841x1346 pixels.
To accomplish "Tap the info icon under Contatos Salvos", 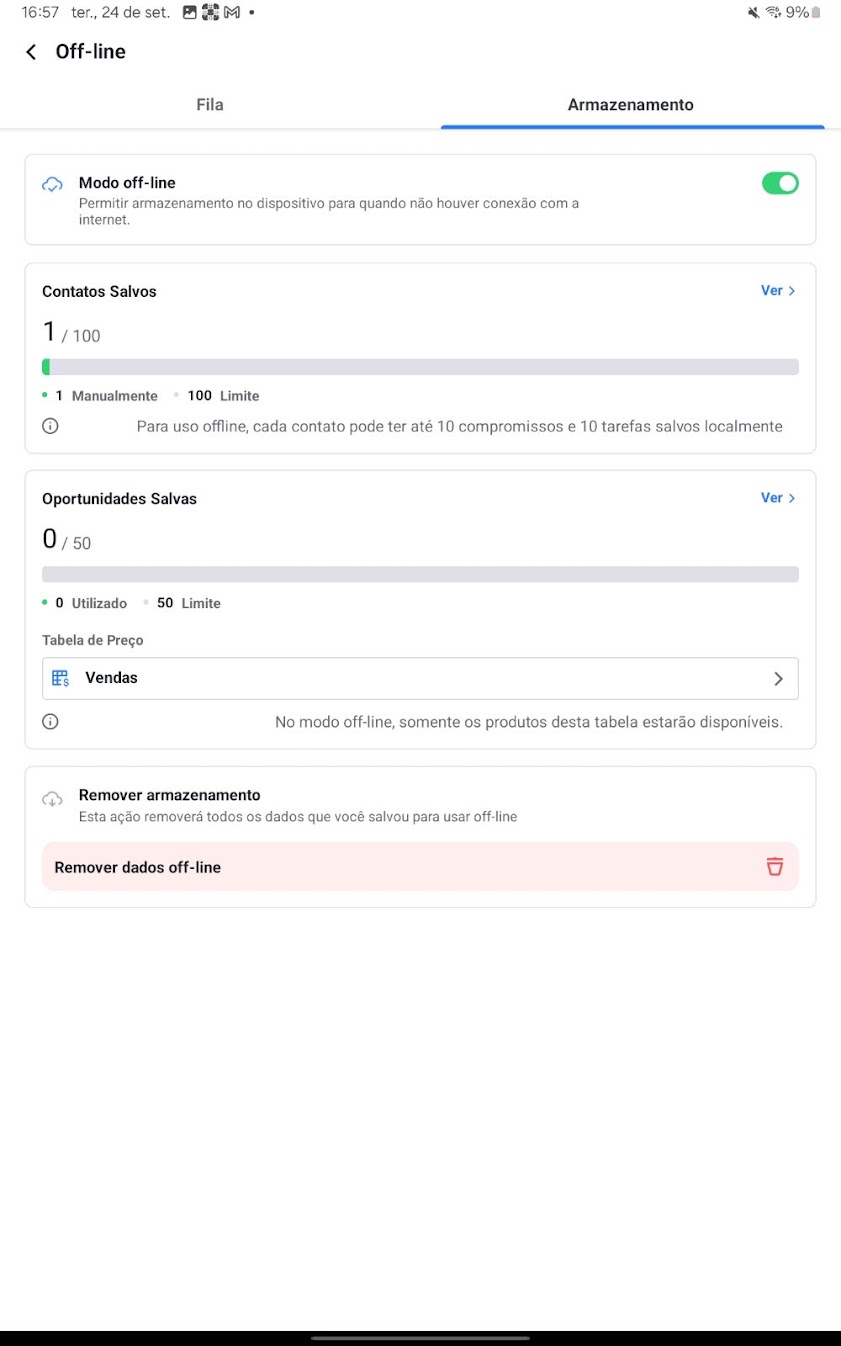I will pyautogui.click(x=50, y=426).
